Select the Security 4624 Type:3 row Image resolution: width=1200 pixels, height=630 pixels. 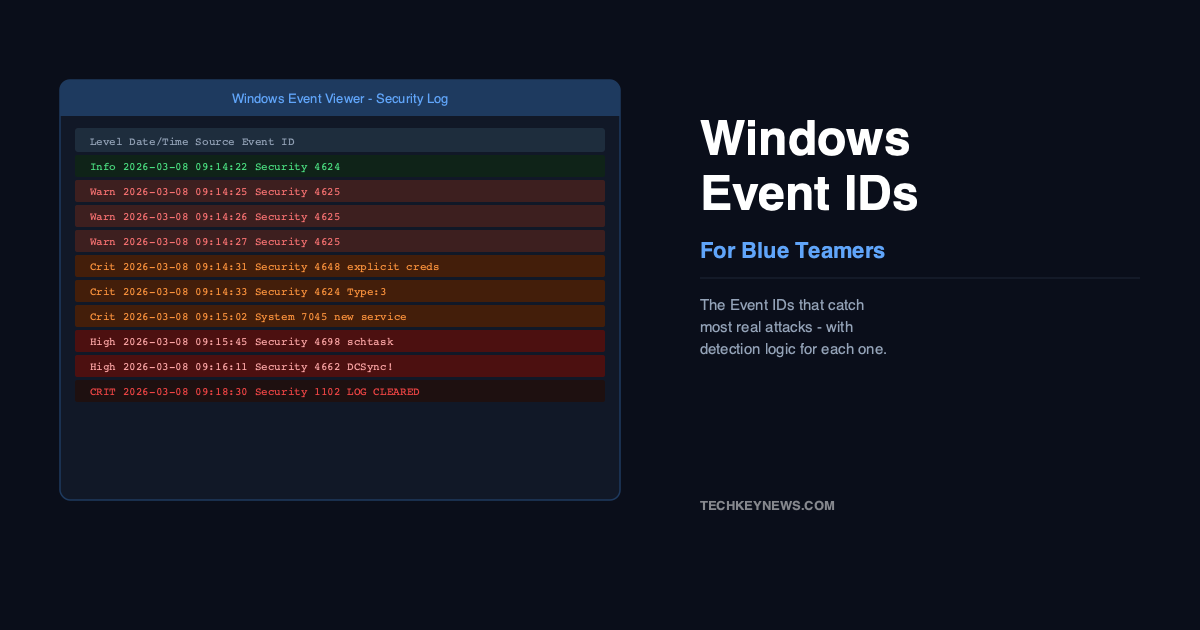(340, 291)
